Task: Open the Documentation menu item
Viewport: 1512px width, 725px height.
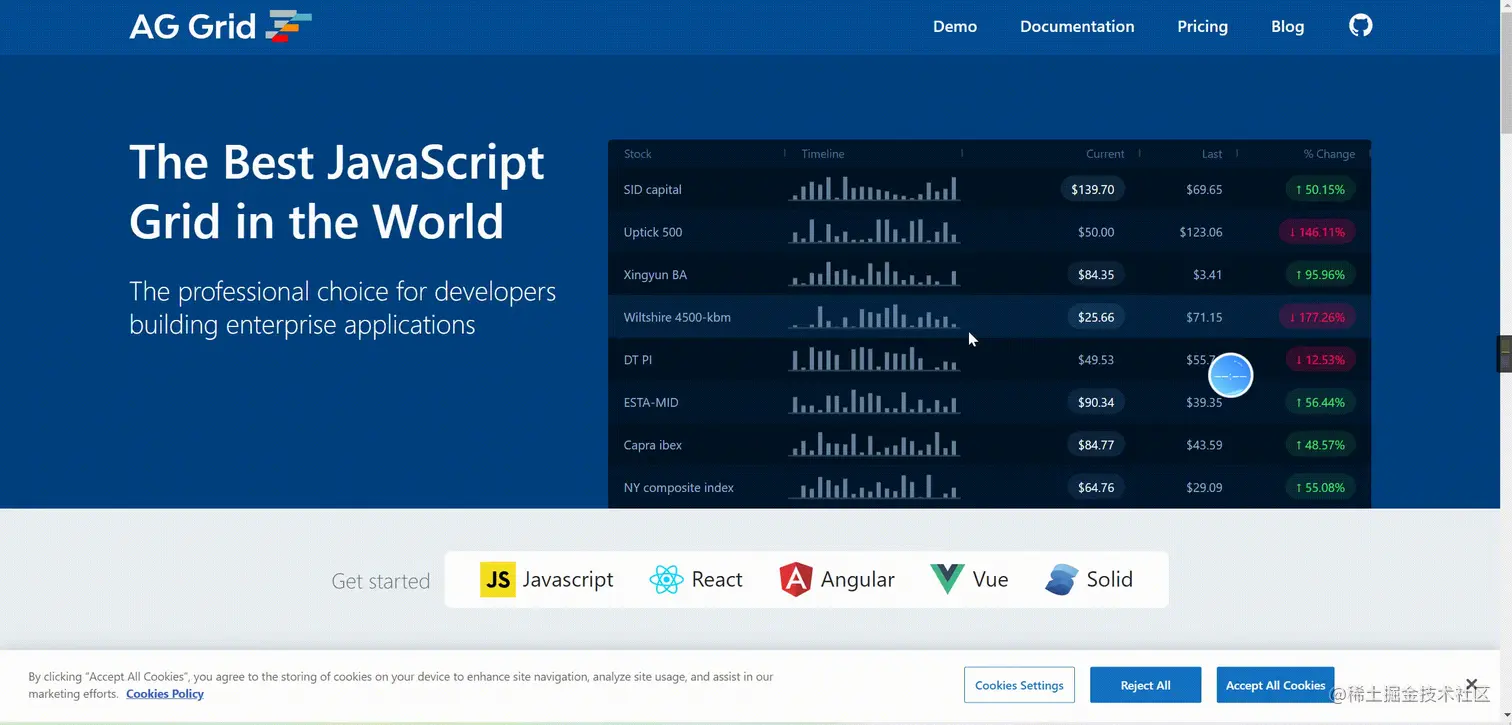Action: coord(1077,27)
